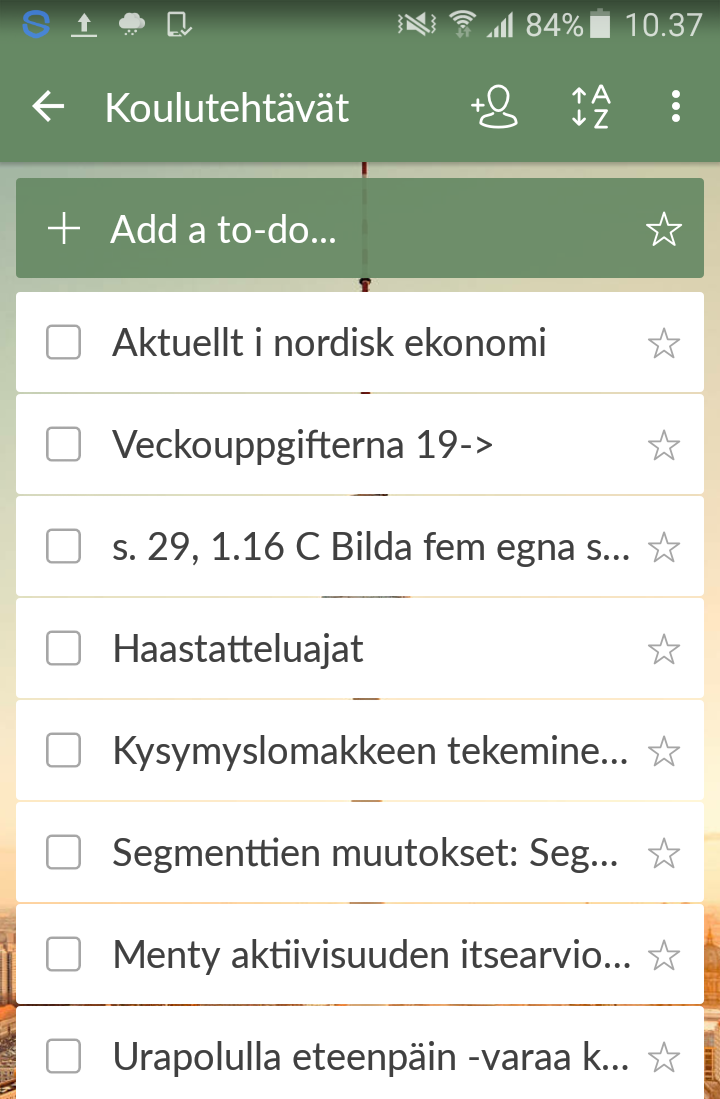Click the 'Add a to-do...' input field
720x1099 pixels.
350,230
